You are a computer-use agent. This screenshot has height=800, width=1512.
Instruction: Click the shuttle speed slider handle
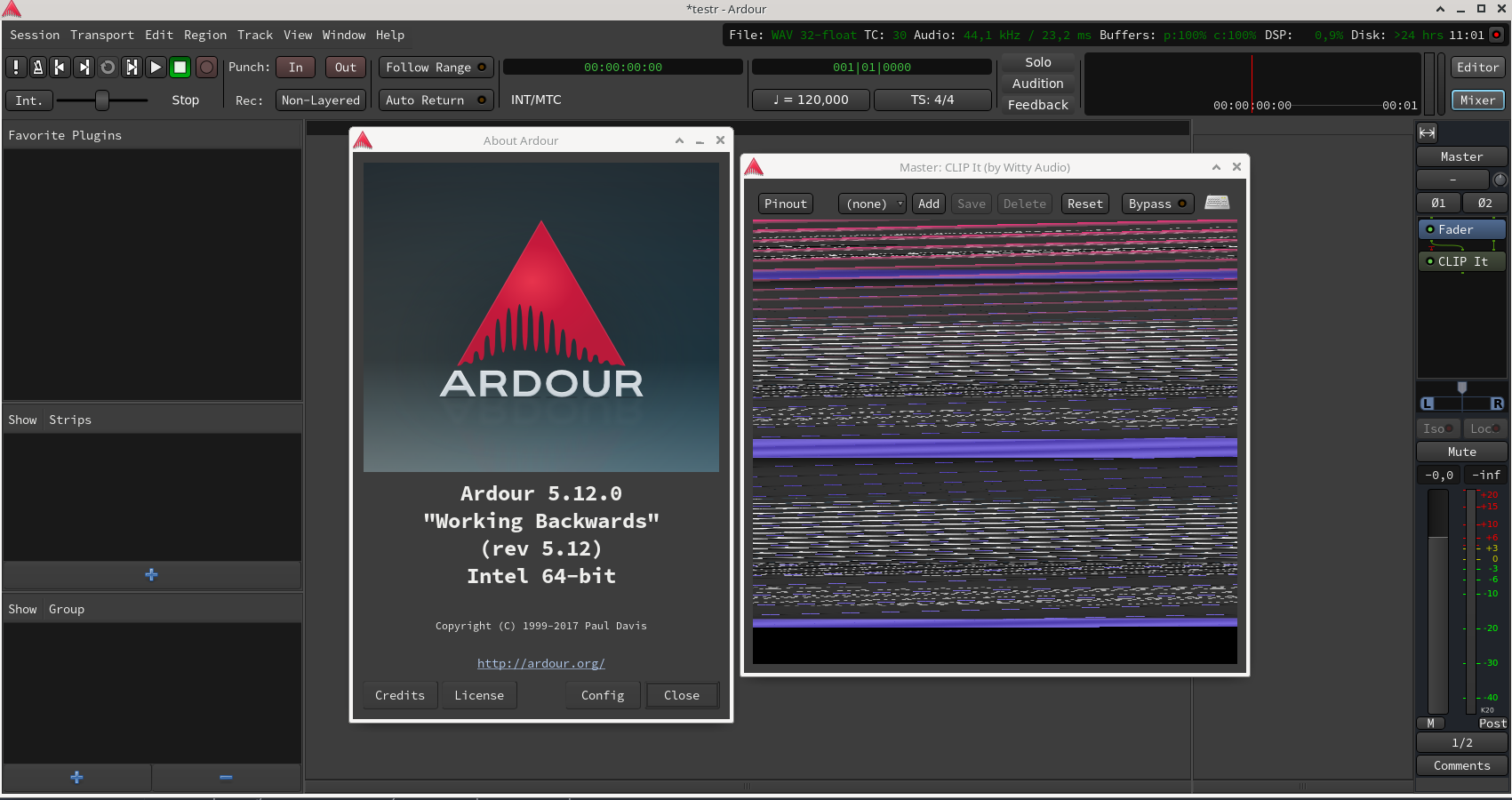click(x=102, y=100)
